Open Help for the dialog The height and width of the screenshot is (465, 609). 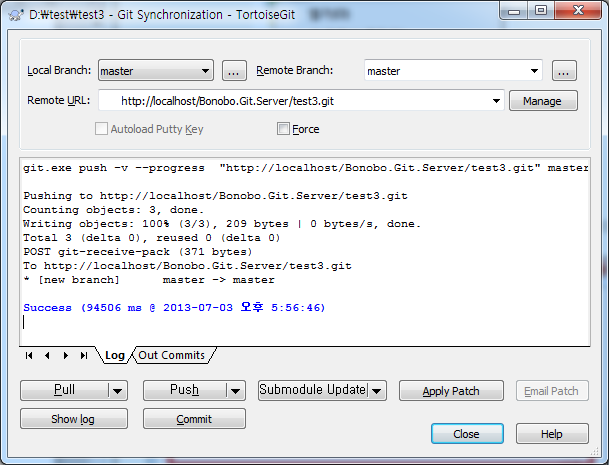tap(552, 434)
